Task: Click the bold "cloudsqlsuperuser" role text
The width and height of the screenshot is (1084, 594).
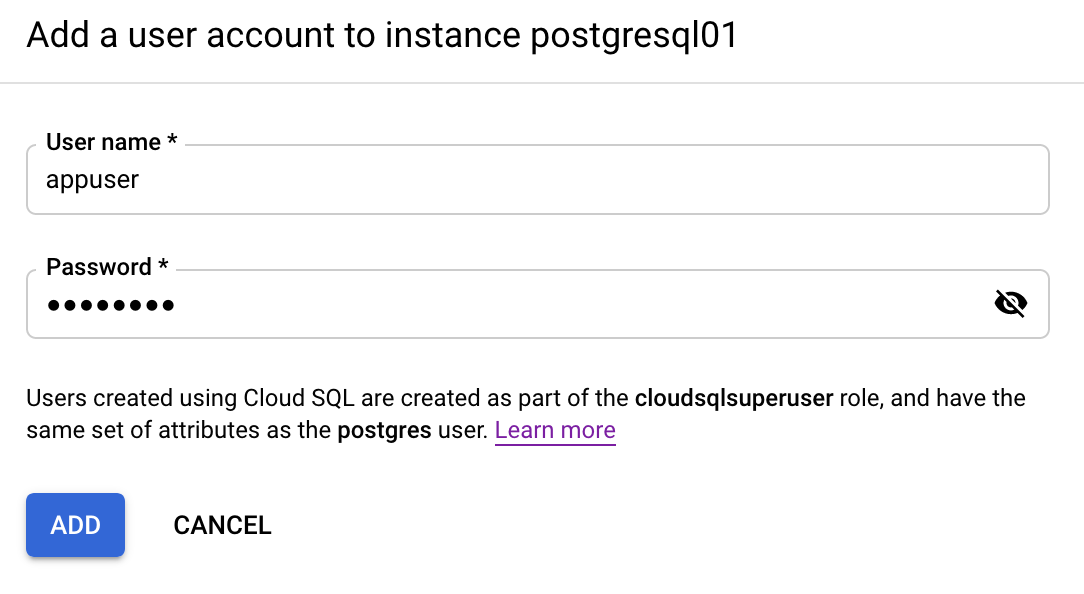Action: coord(734,399)
